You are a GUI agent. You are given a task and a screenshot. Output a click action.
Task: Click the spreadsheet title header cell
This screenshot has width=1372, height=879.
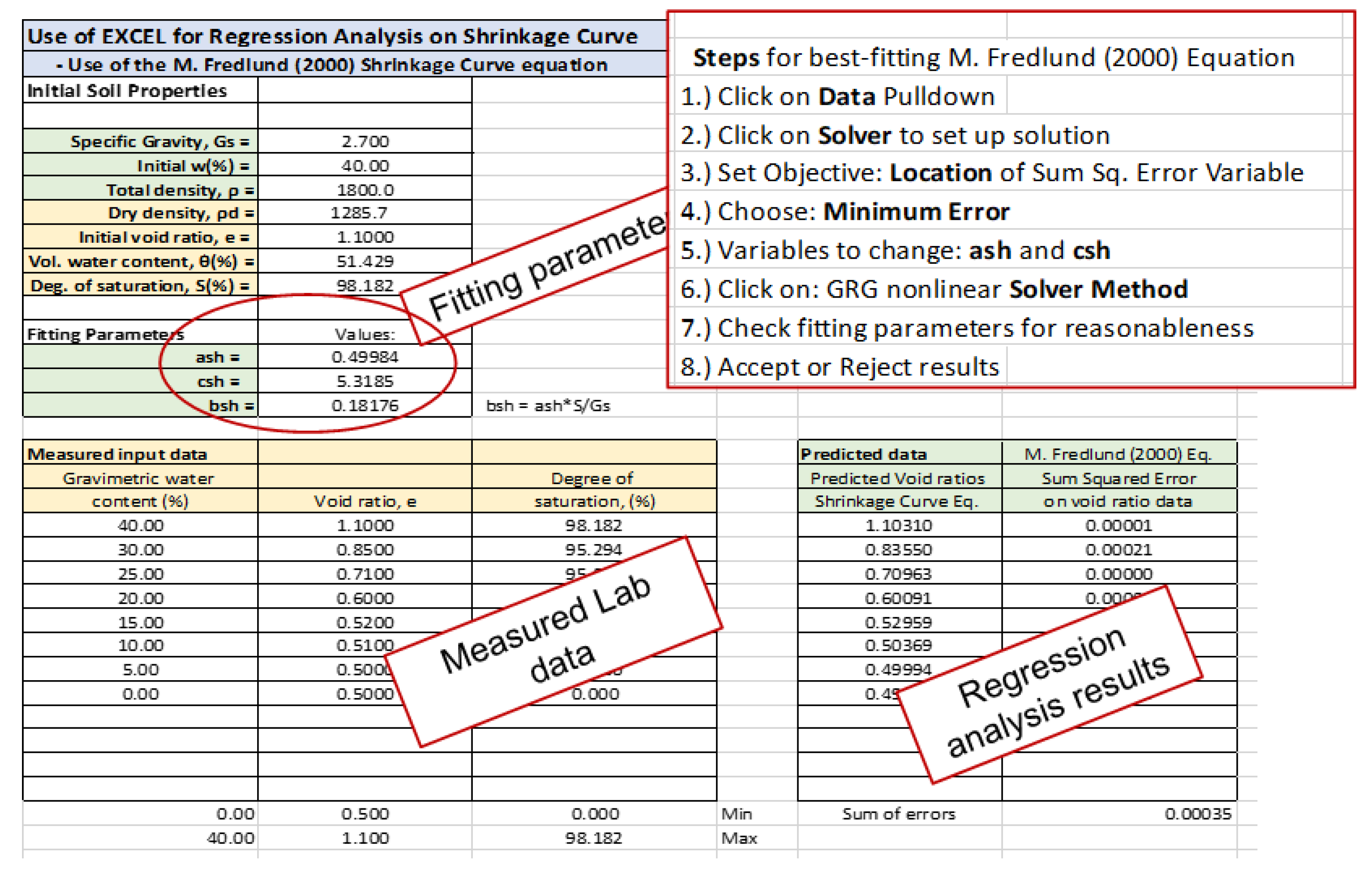click(332, 36)
